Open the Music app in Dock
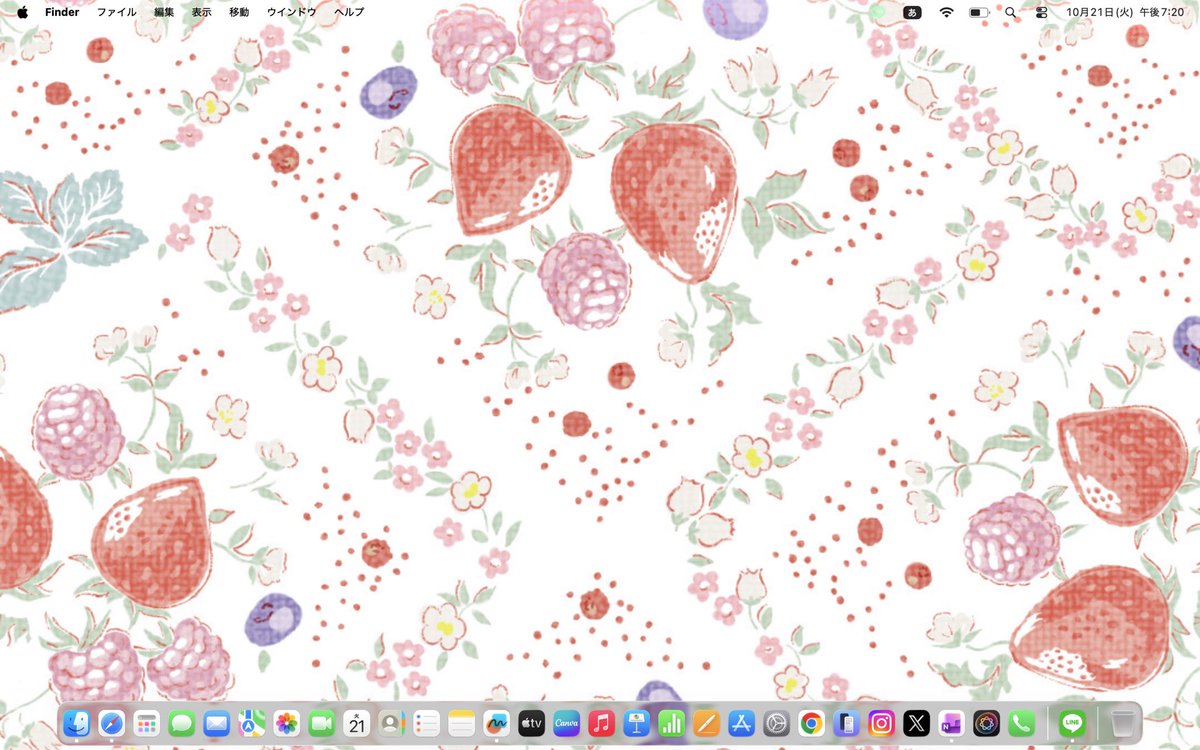The width and height of the screenshot is (1200, 750). tap(601, 722)
